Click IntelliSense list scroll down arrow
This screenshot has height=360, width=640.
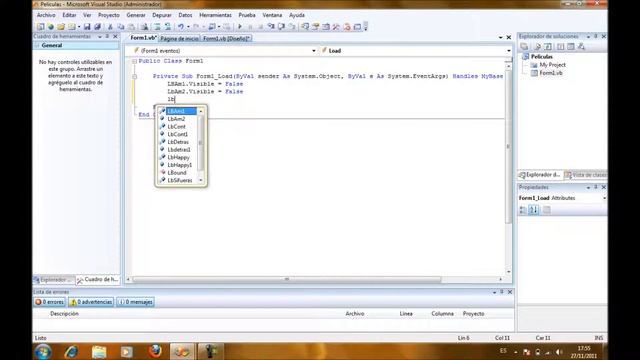(x=200, y=180)
